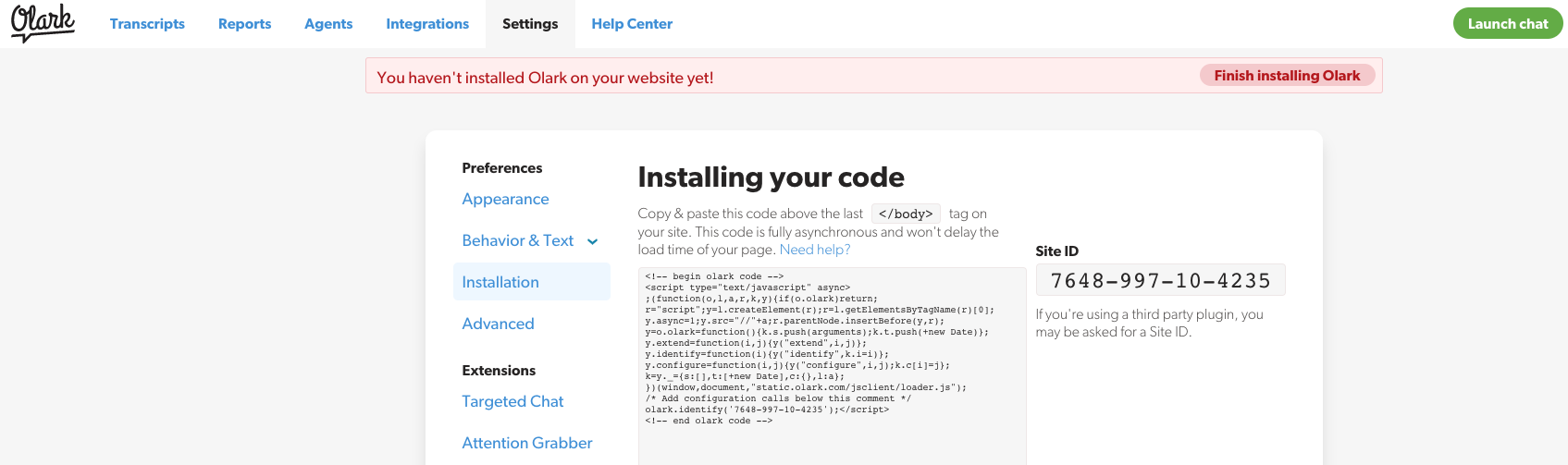Open the Help Center
The width and height of the screenshot is (1568, 465).
tap(632, 24)
